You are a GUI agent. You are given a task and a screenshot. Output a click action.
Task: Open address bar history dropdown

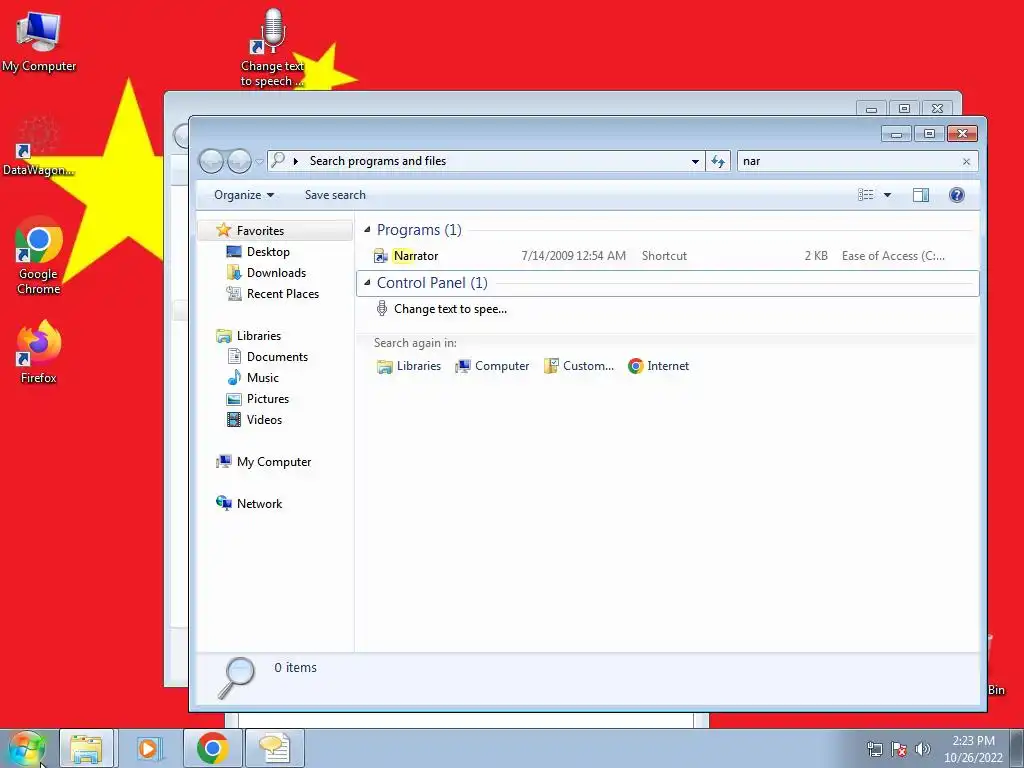(695, 161)
